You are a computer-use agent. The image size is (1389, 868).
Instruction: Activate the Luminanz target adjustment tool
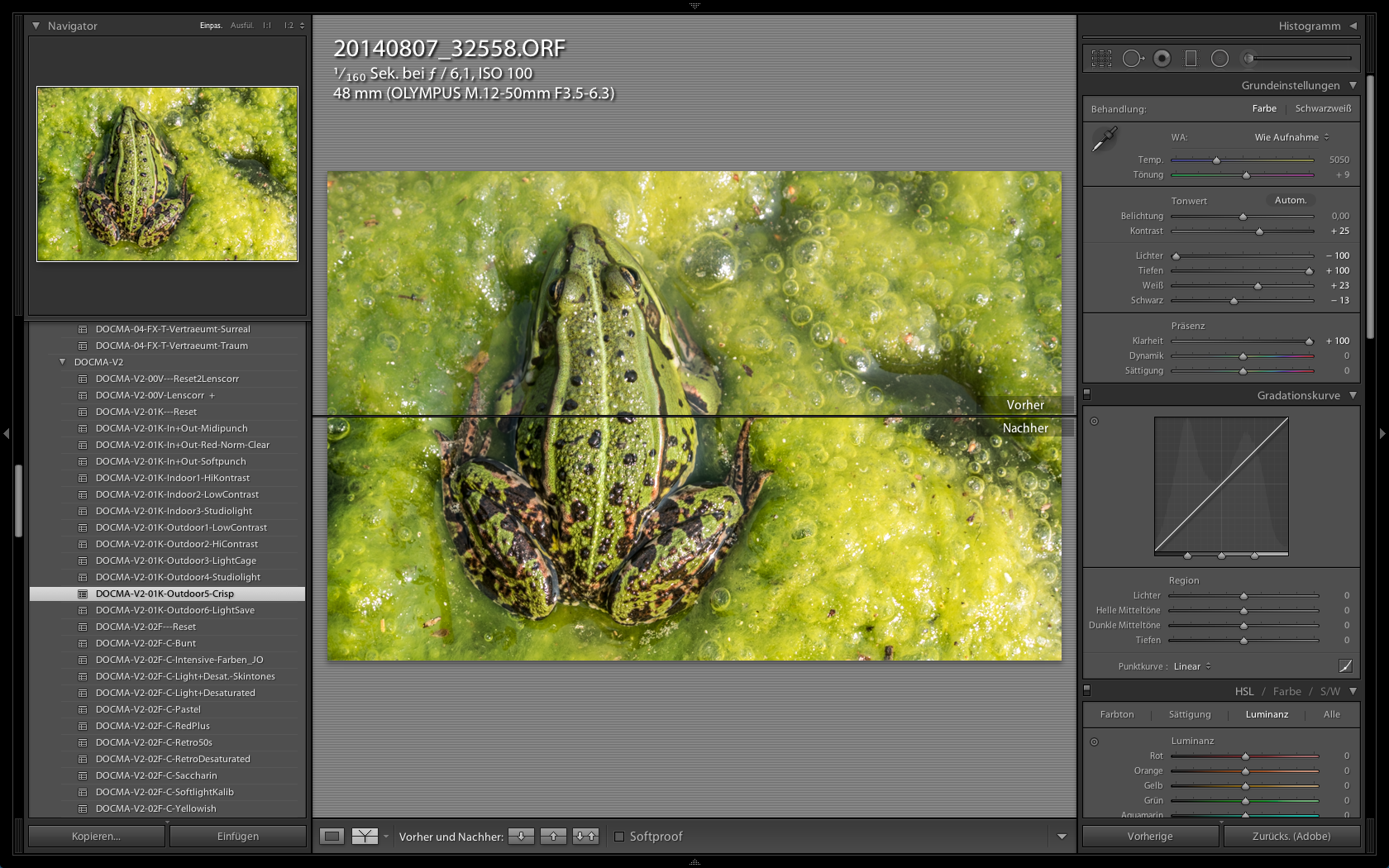1094,742
